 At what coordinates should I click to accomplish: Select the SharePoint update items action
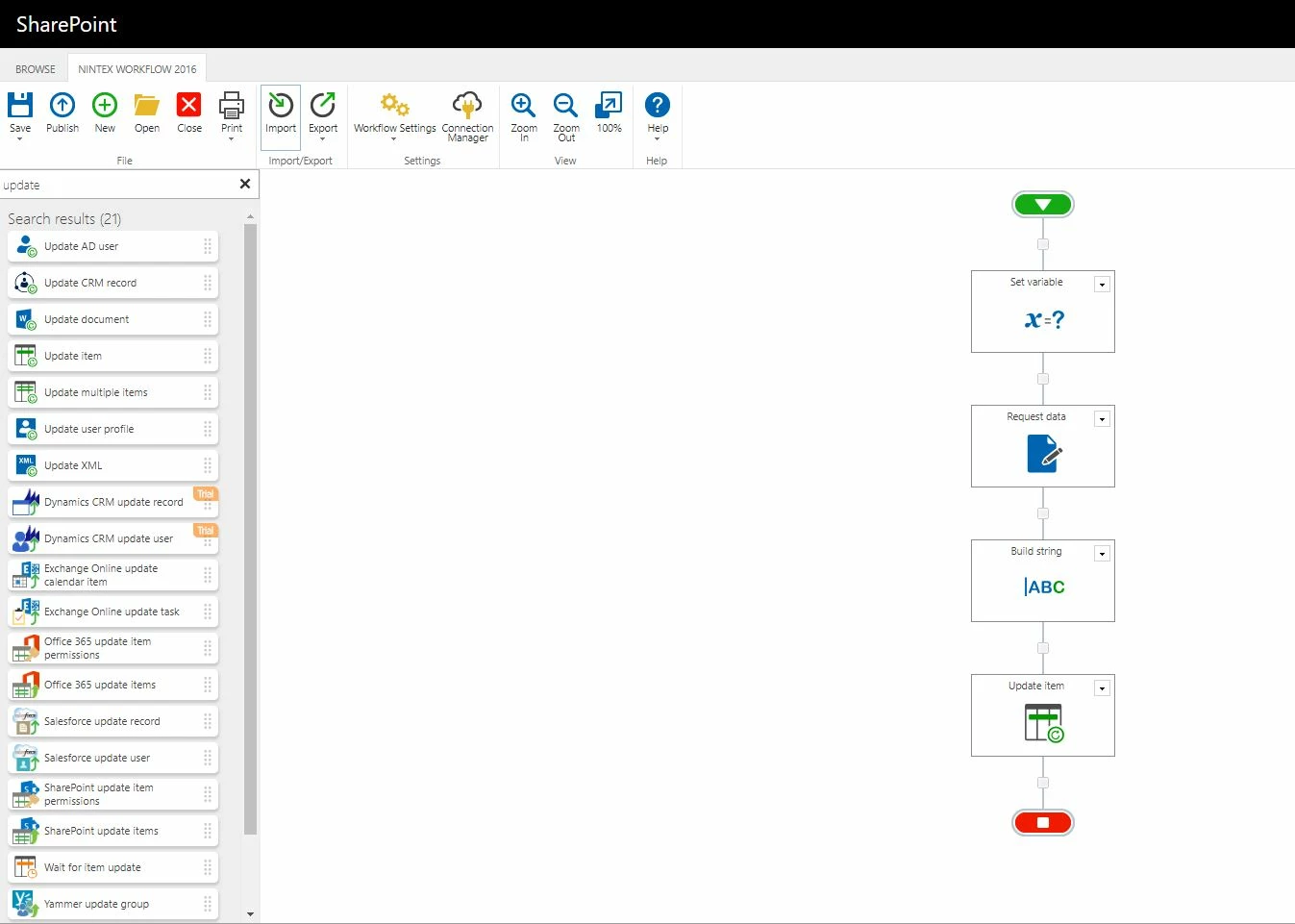pos(112,831)
